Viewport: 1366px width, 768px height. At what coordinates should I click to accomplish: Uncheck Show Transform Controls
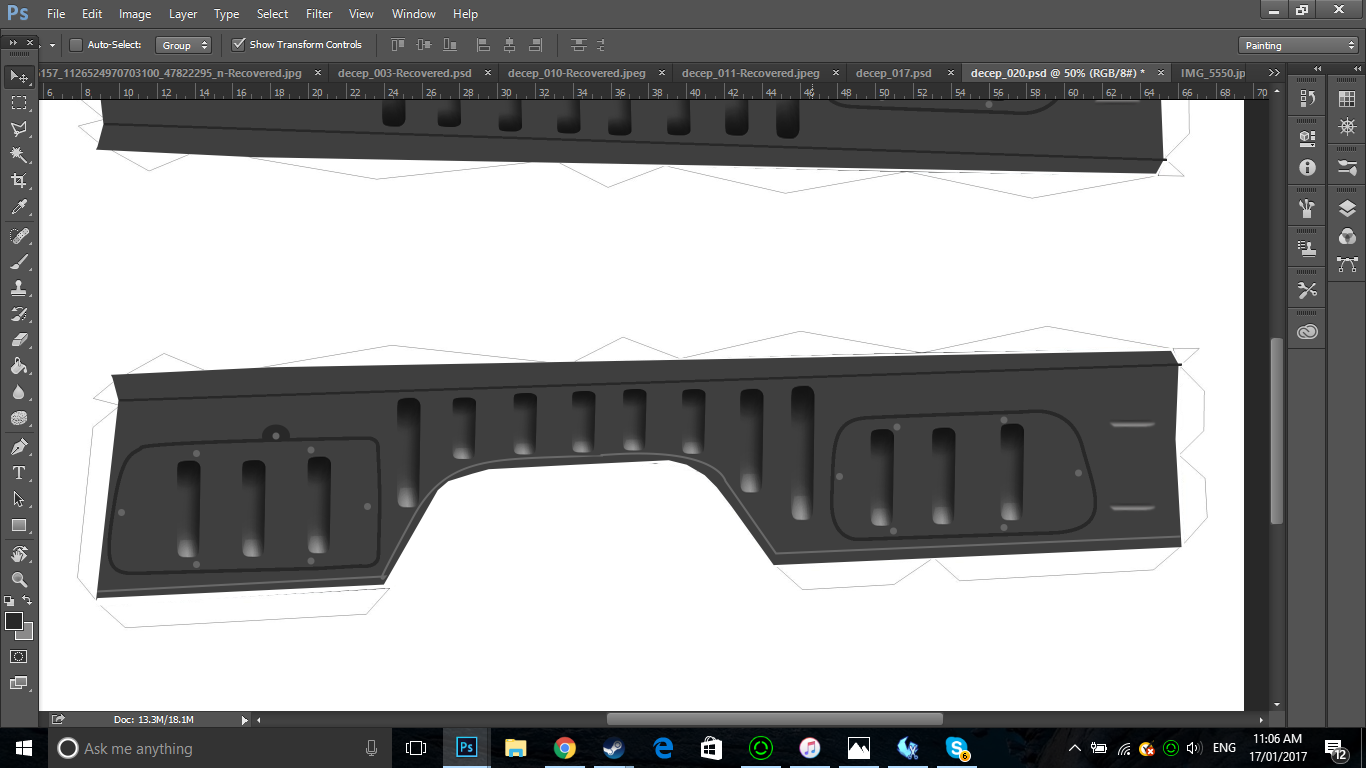[239, 44]
